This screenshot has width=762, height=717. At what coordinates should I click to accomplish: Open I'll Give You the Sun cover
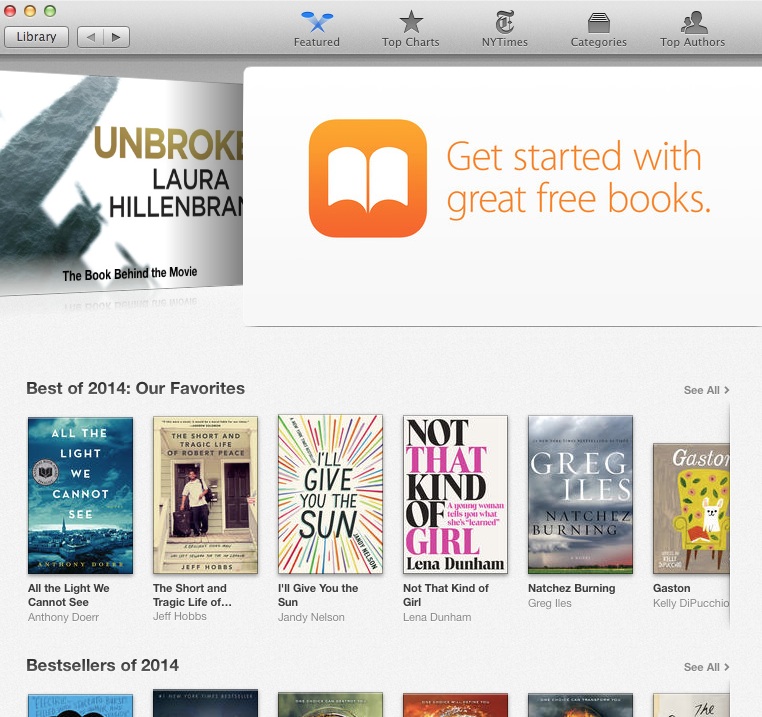tap(330, 494)
